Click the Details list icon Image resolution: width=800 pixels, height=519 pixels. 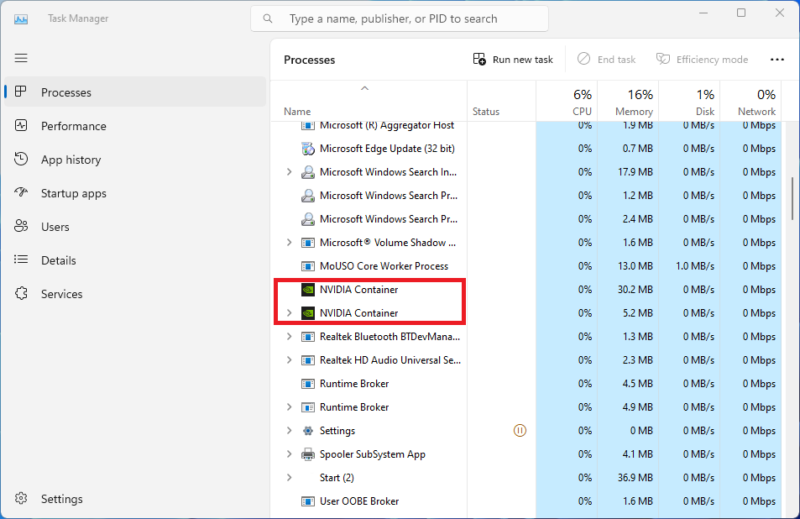21,260
